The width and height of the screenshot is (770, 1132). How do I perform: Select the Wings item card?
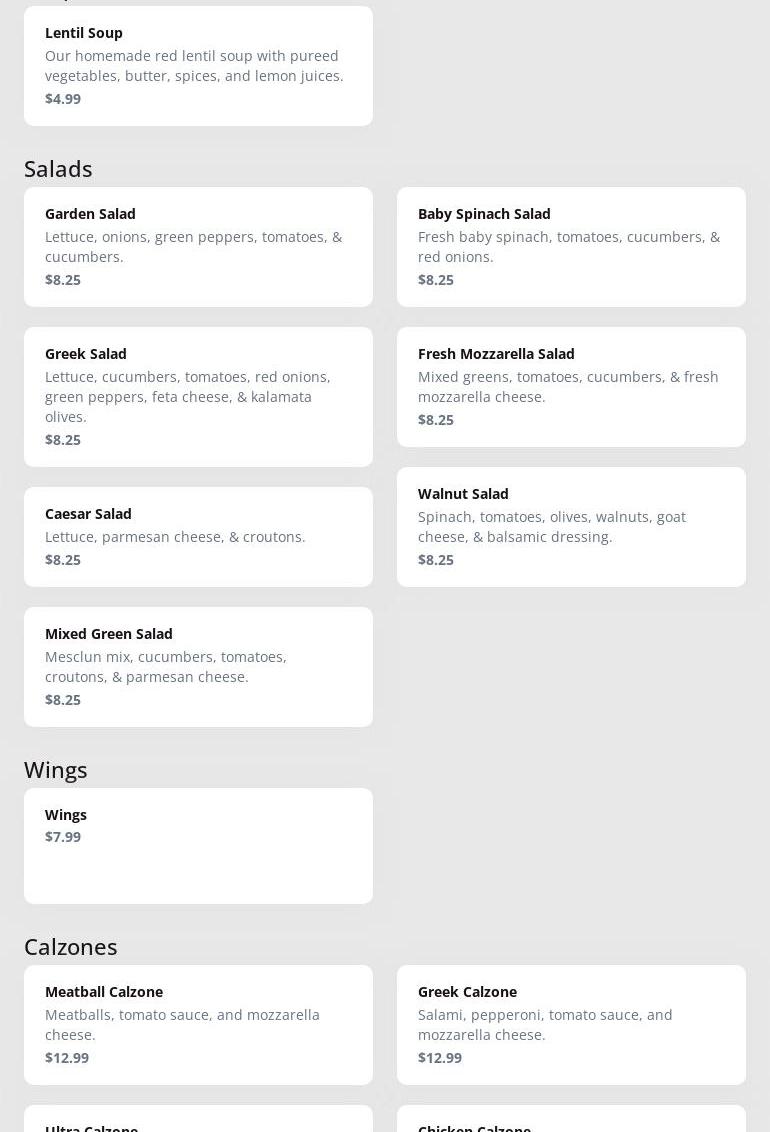point(198,845)
